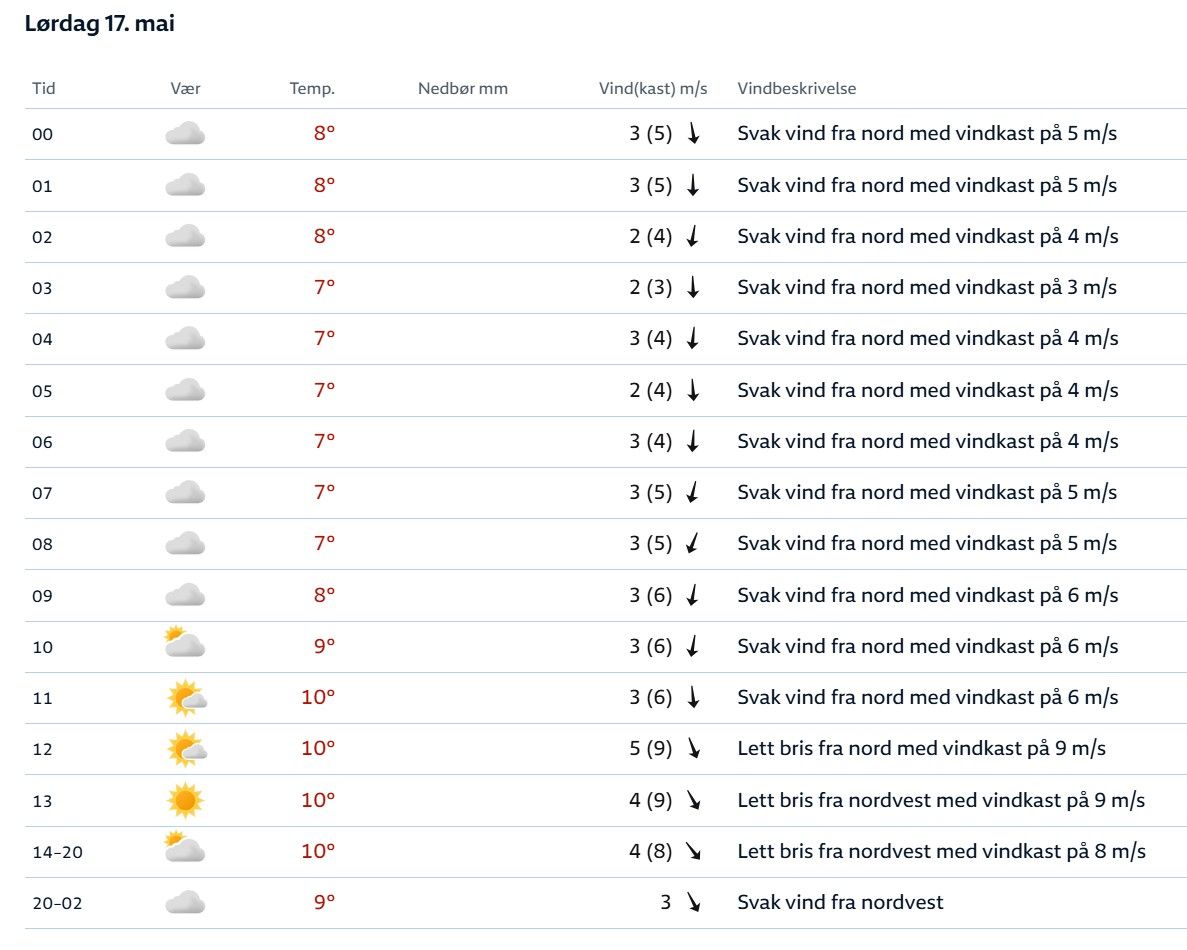Click the cloudy weather icon for hour 00
Image resolution: width=1187 pixels, height=950 pixels.
[185, 134]
